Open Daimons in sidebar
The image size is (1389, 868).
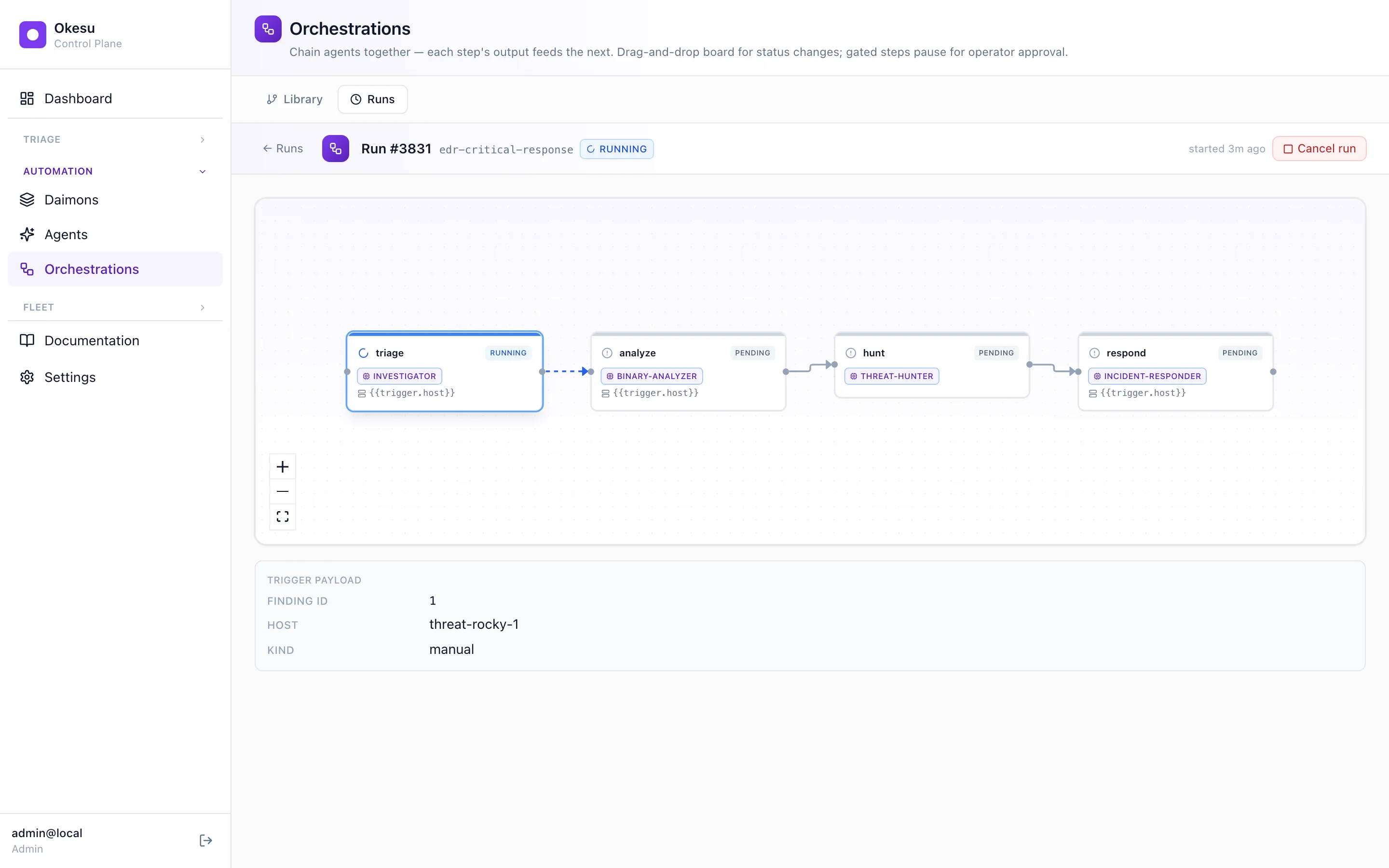point(115,200)
